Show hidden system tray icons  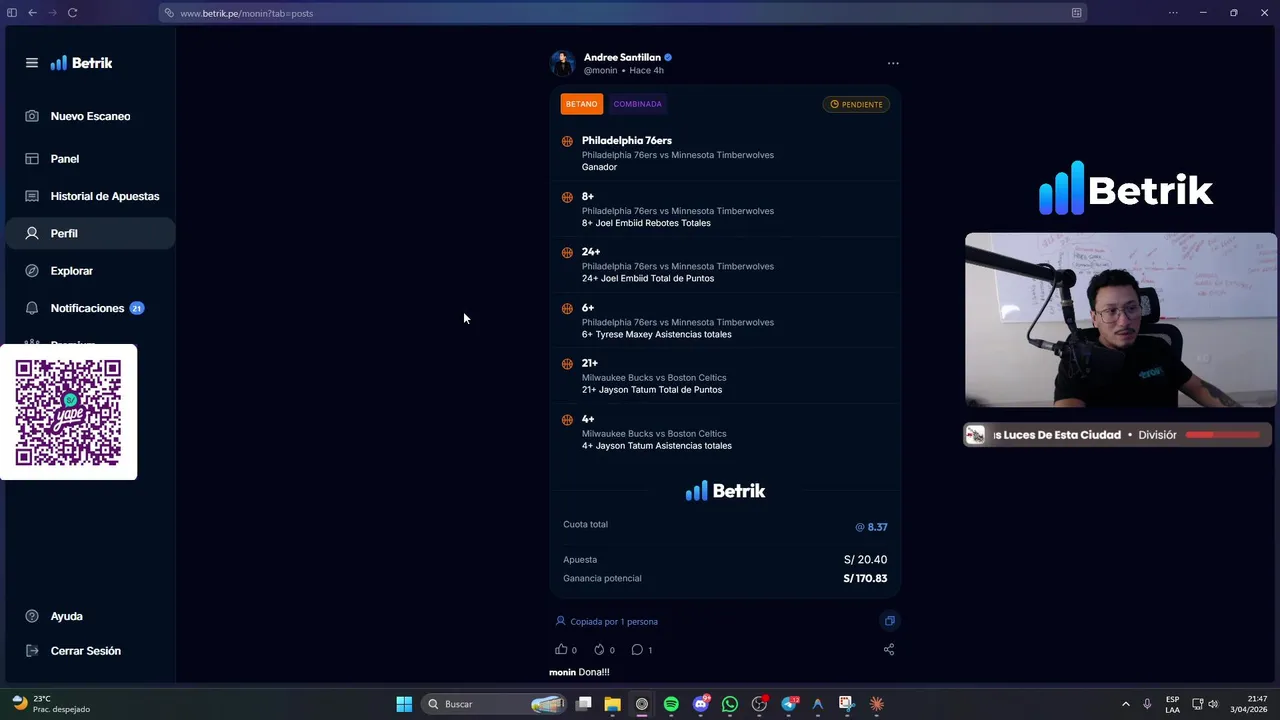pos(1125,704)
